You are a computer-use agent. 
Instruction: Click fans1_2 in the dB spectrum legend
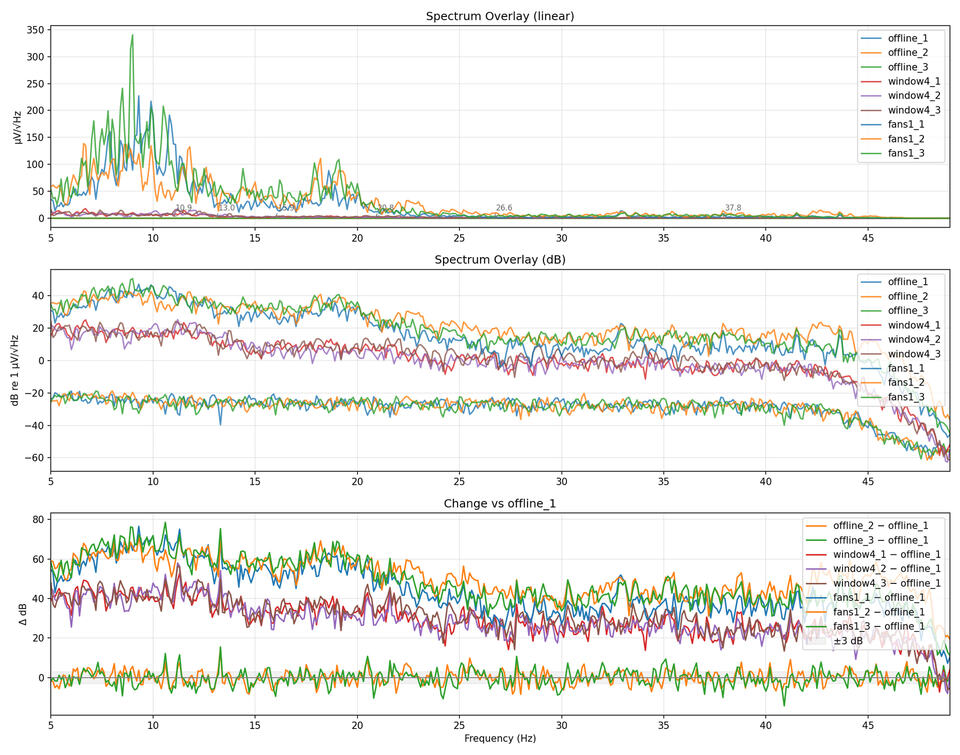click(906, 383)
